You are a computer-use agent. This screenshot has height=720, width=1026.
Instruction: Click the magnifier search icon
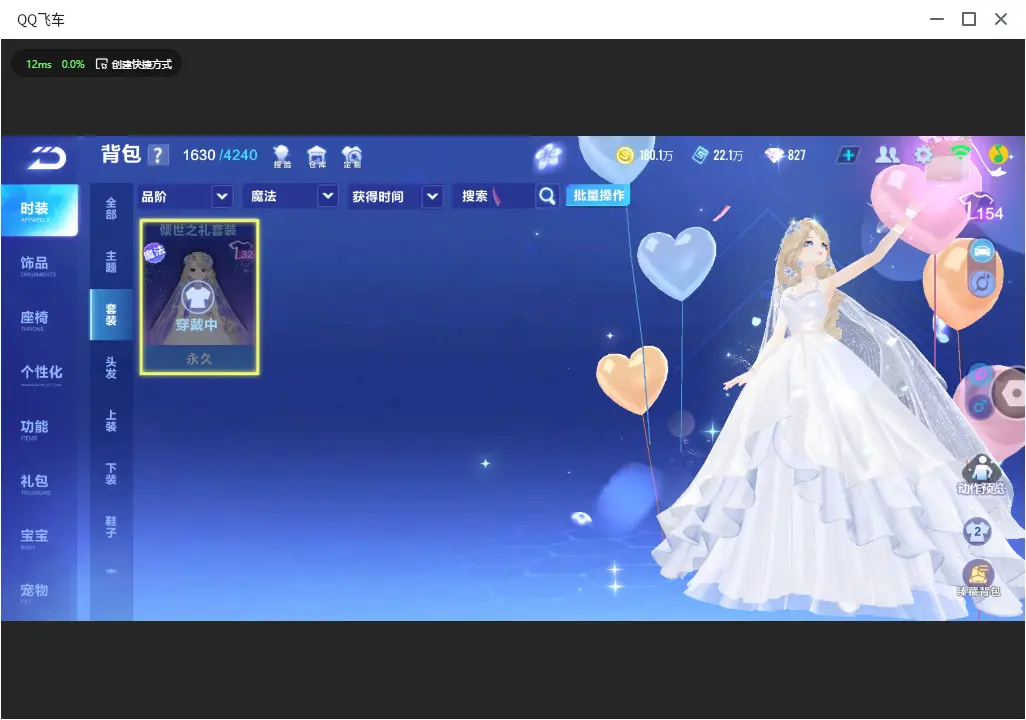(x=547, y=196)
